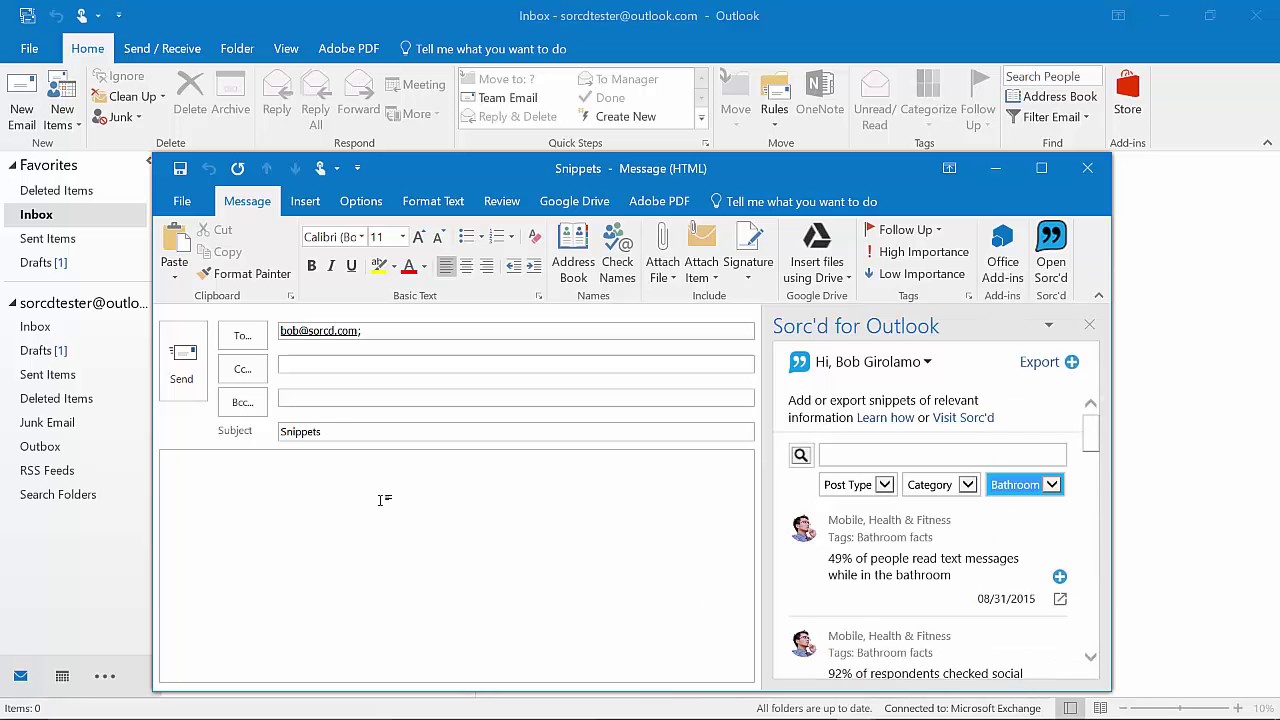This screenshot has height=720, width=1280.
Task: Click New Email in main Outlook
Action: click(22, 101)
